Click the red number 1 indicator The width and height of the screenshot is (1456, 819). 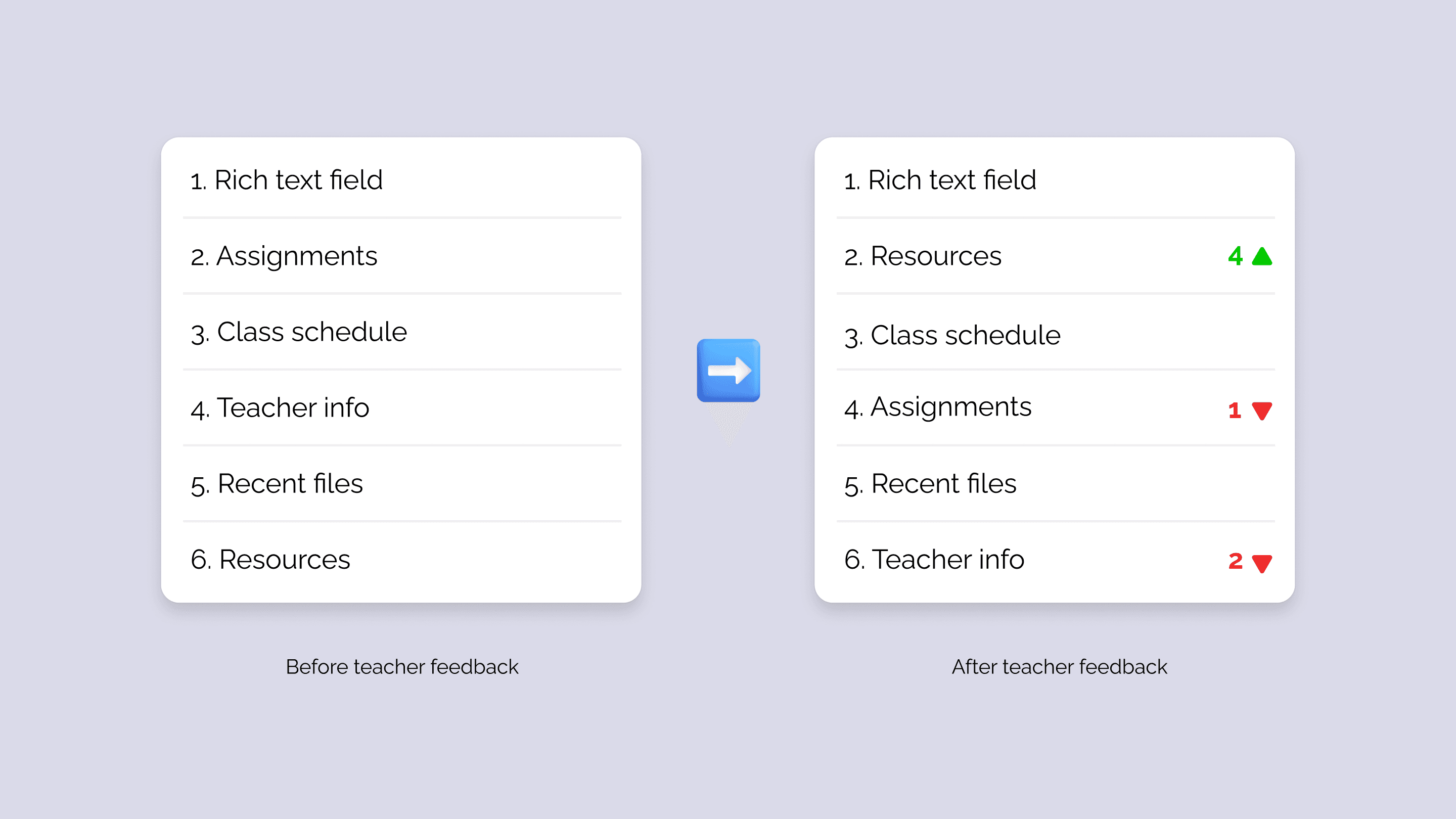[x=1235, y=411]
